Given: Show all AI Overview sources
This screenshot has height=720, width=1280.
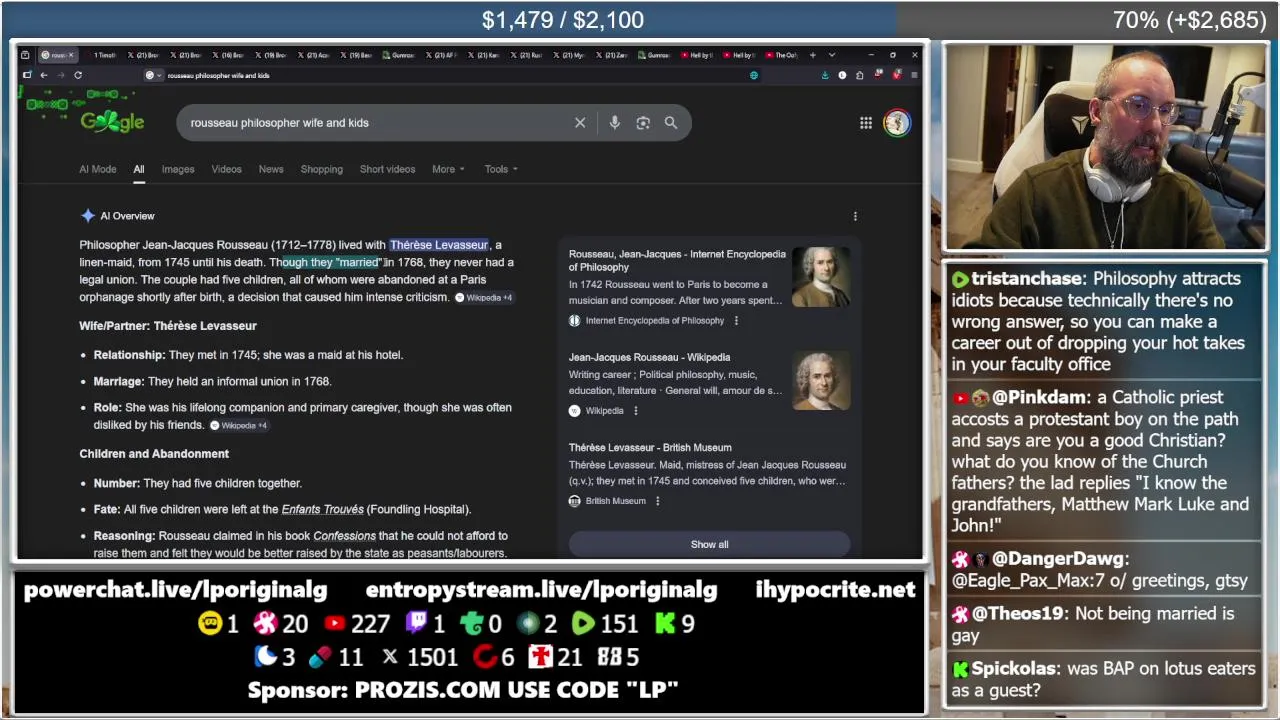Looking at the screenshot, I should pos(709,545).
